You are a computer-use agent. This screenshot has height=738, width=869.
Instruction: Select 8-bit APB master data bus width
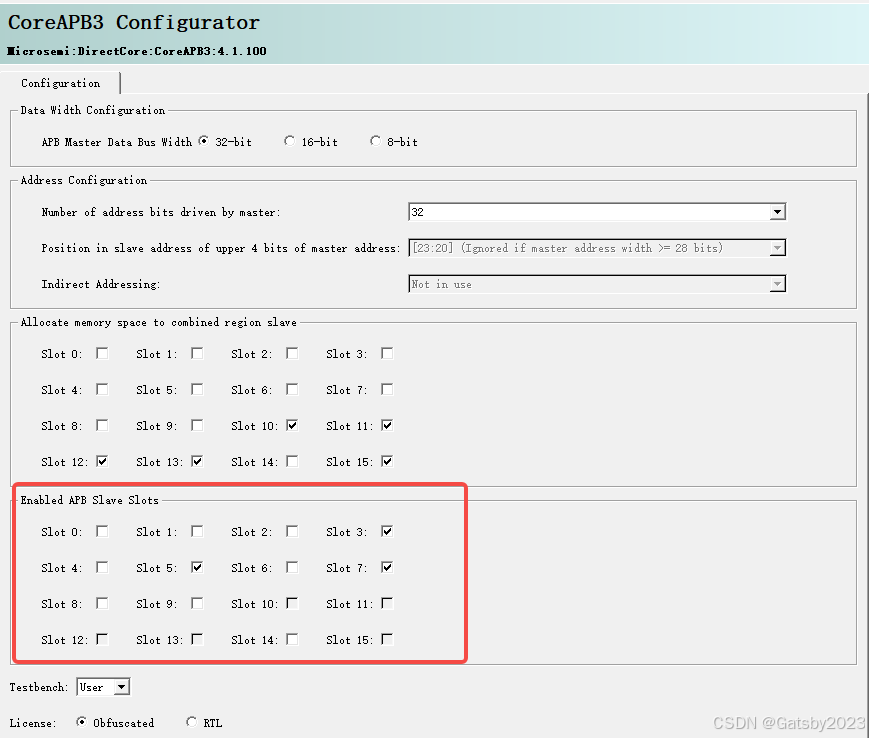[x=375, y=141]
